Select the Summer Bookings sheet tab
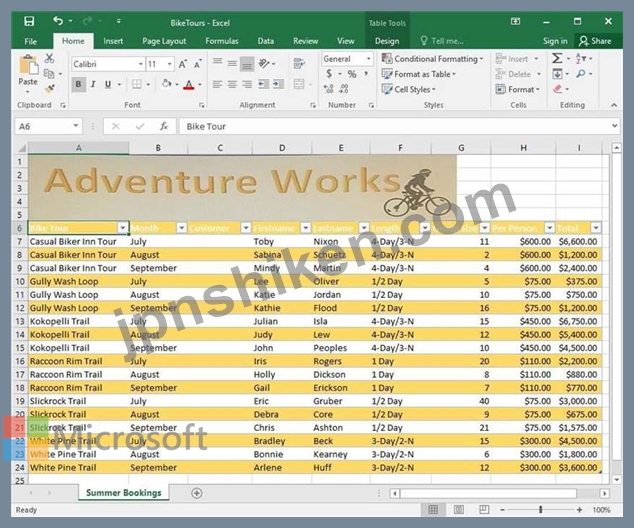634x528 pixels. click(x=124, y=492)
